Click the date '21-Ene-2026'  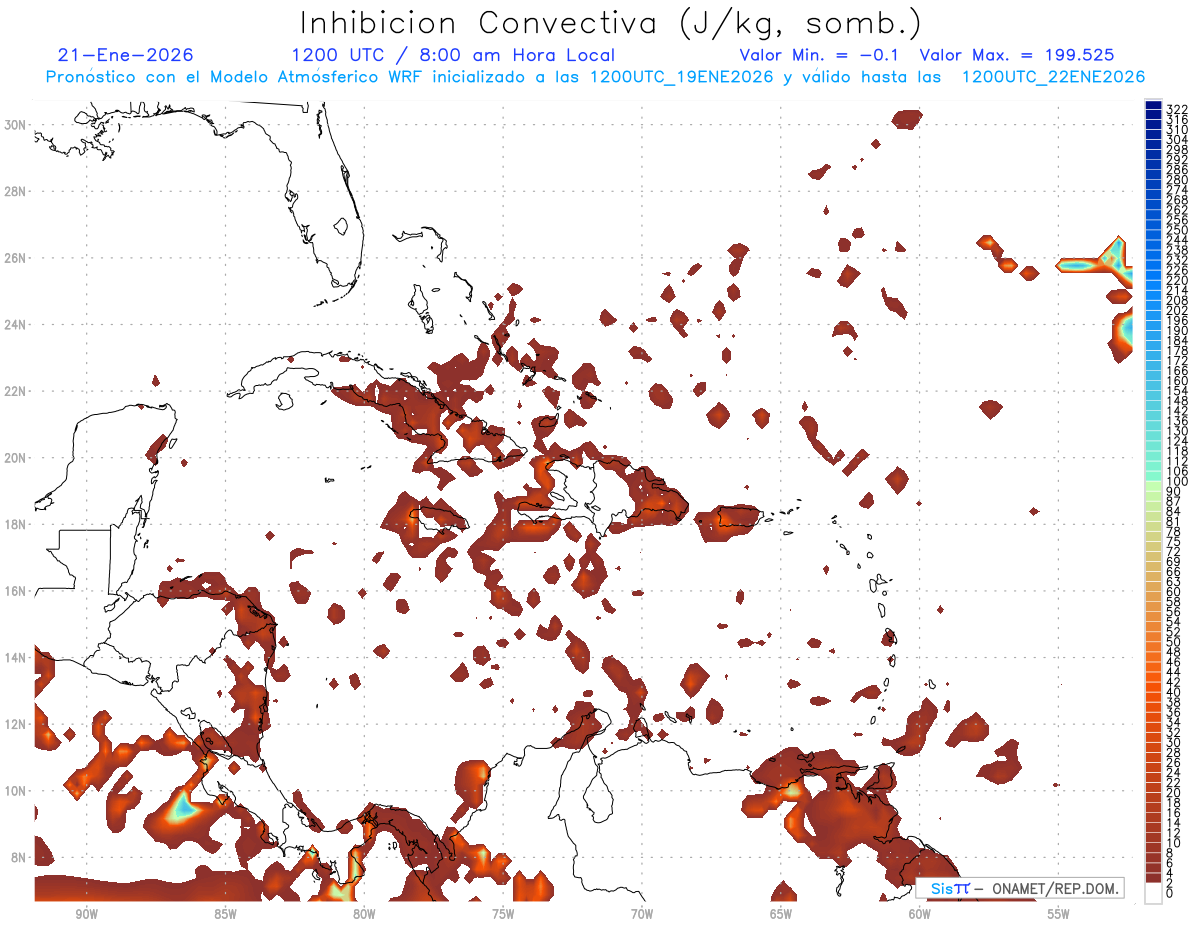(126, 55)
